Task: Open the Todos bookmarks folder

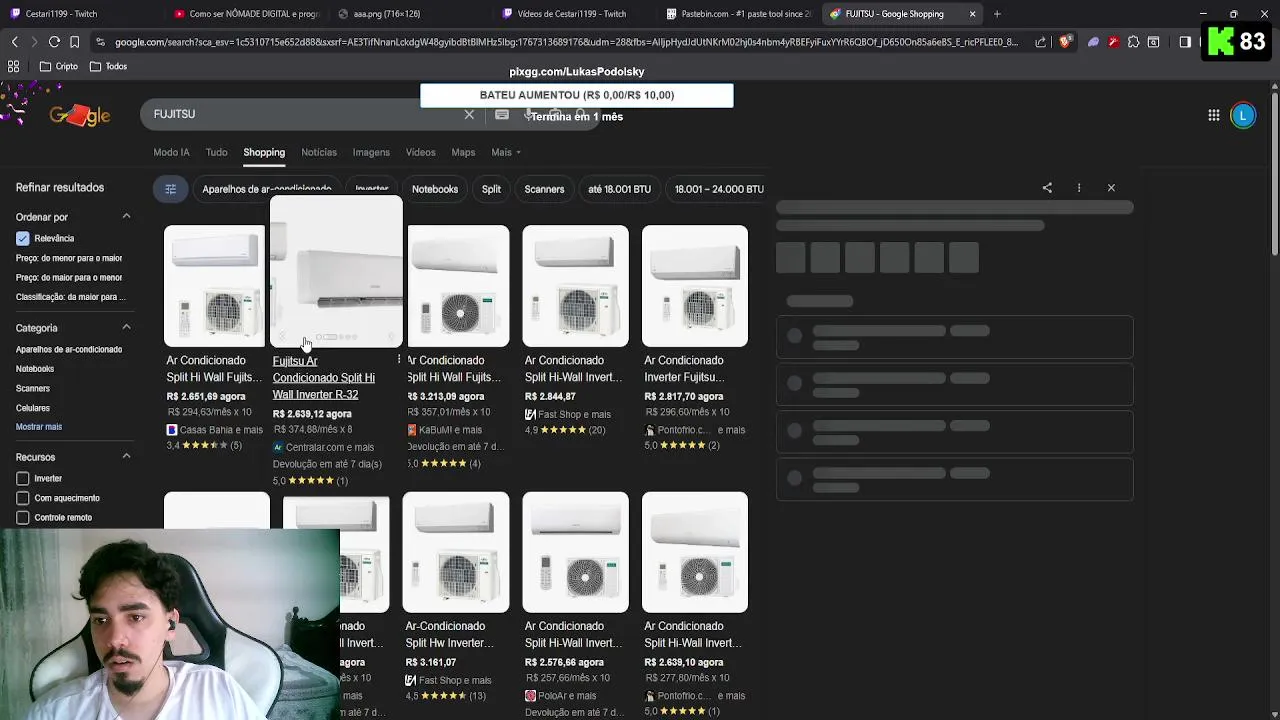Action: tap(109, 66)
